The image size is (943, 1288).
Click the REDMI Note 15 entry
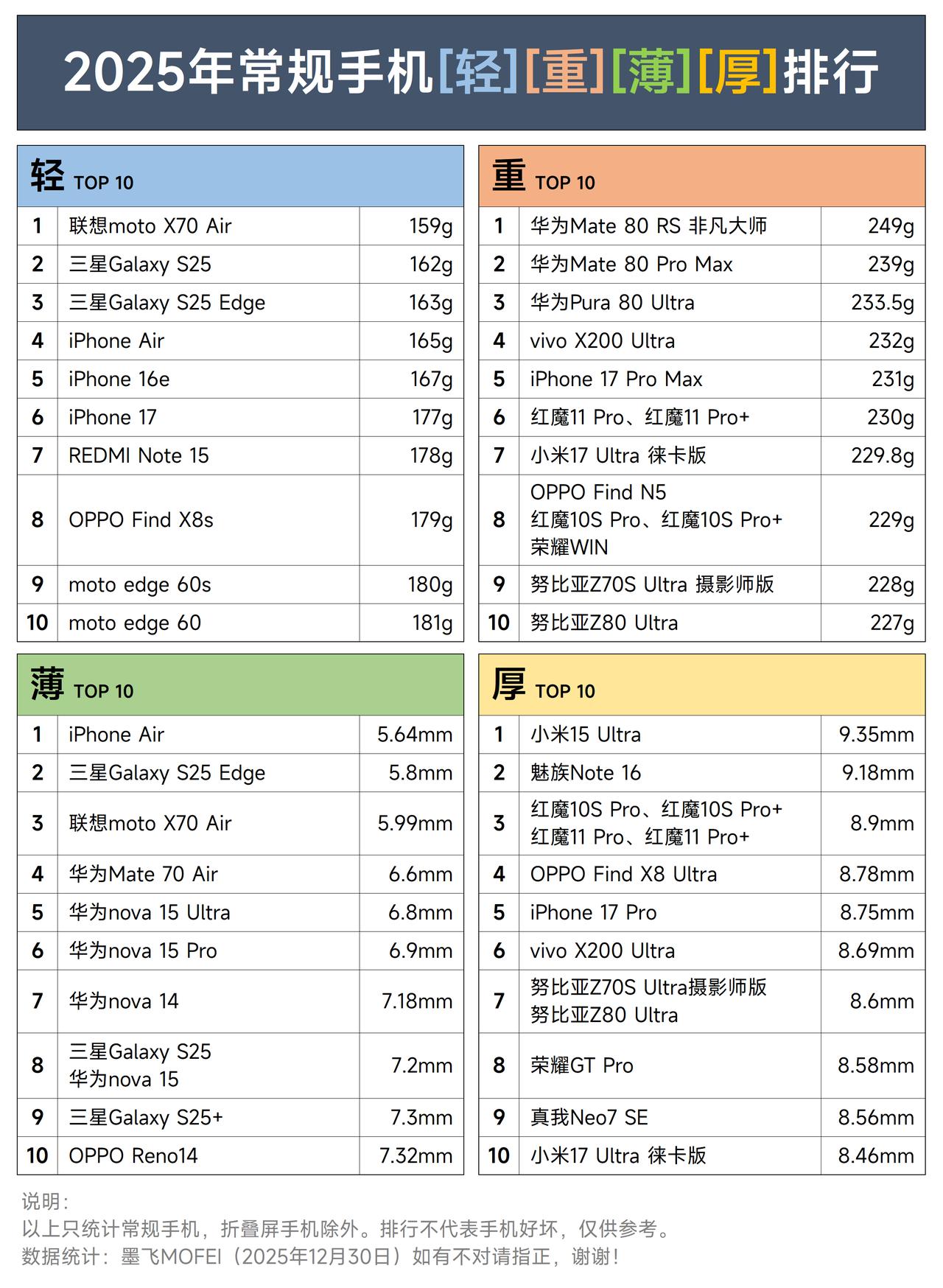(x=139, y=456)
